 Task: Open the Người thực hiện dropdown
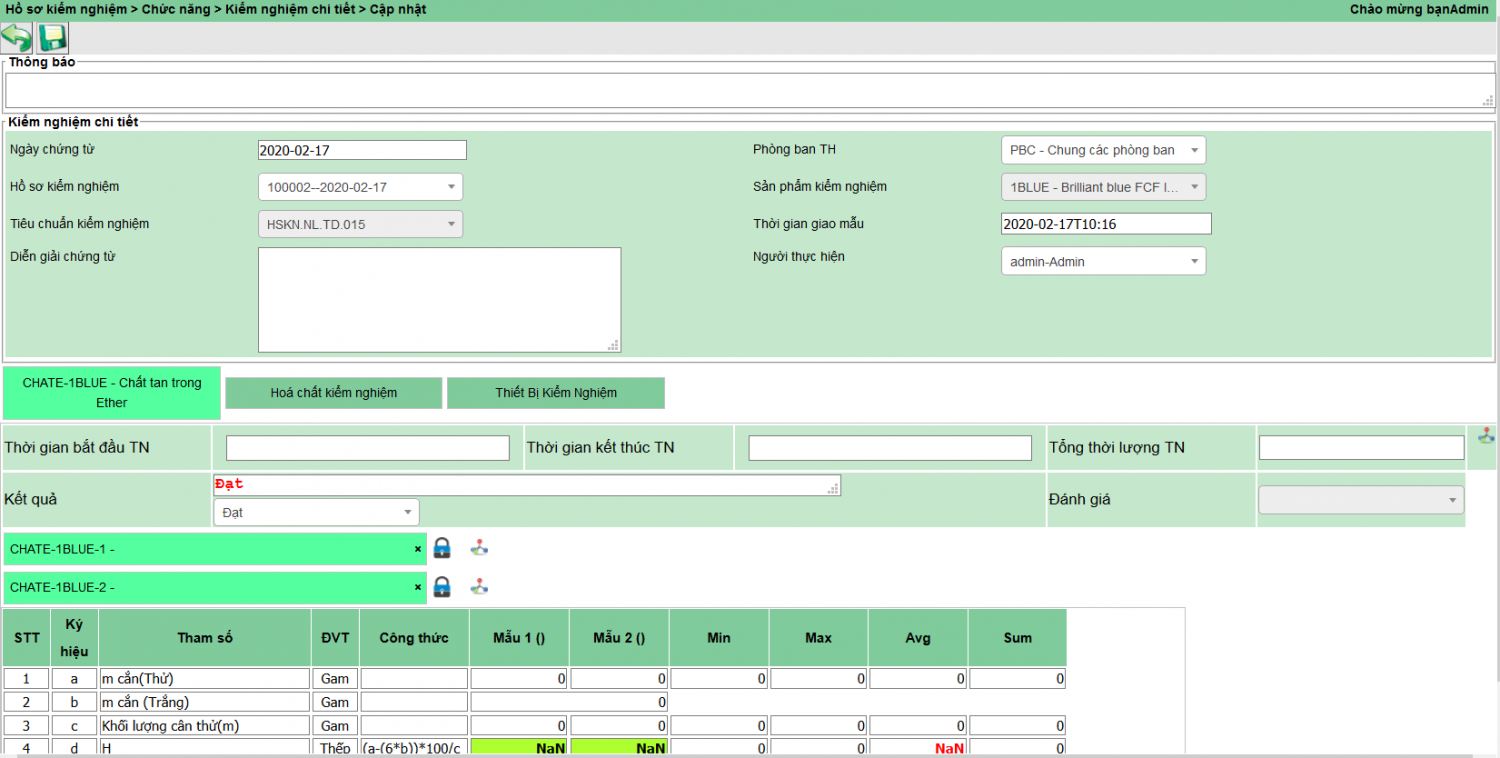[x=1103, y=261]
